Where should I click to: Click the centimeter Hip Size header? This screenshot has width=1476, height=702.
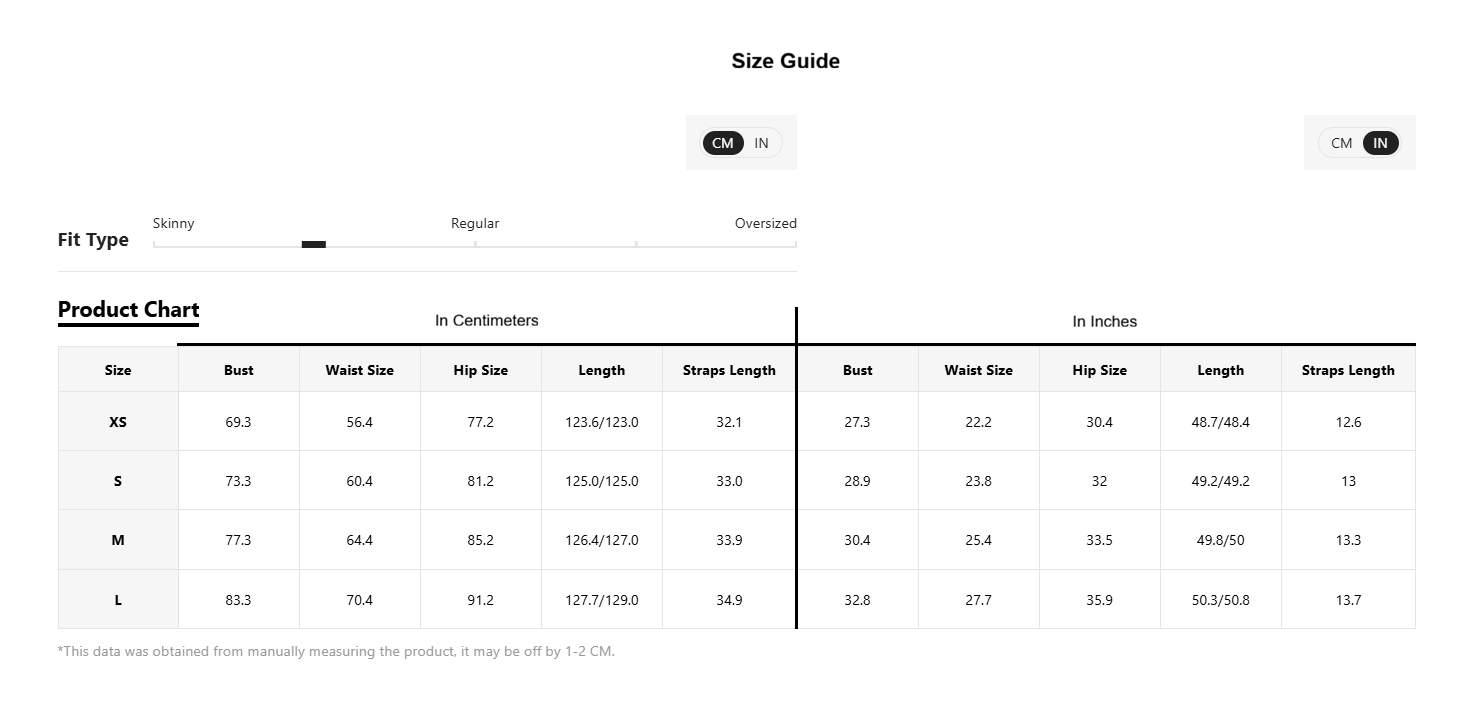click(x=481, y=370)
